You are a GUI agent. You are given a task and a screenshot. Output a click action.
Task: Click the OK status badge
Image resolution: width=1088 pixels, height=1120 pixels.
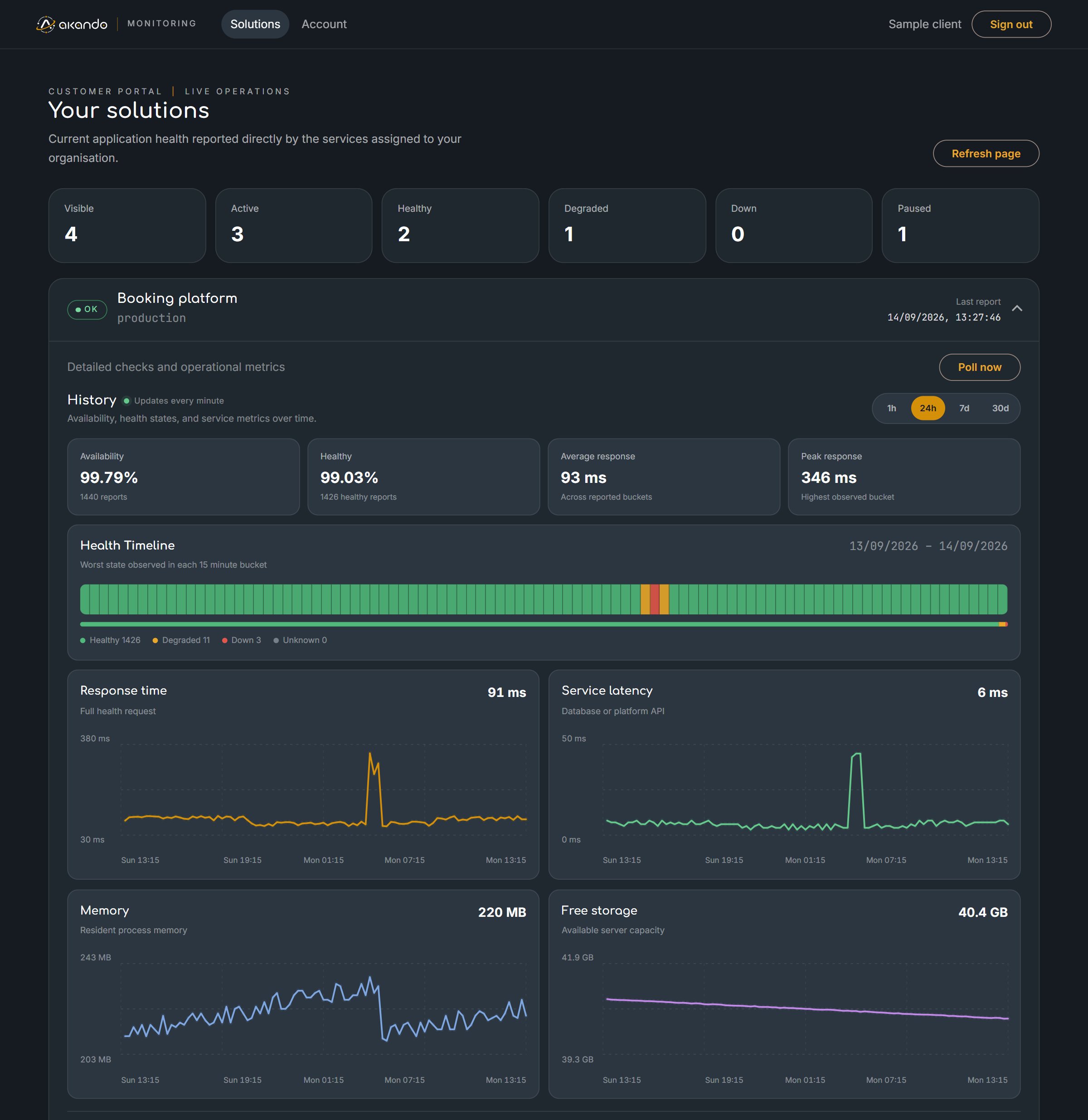pyautogui.click(x=87, y=309)
